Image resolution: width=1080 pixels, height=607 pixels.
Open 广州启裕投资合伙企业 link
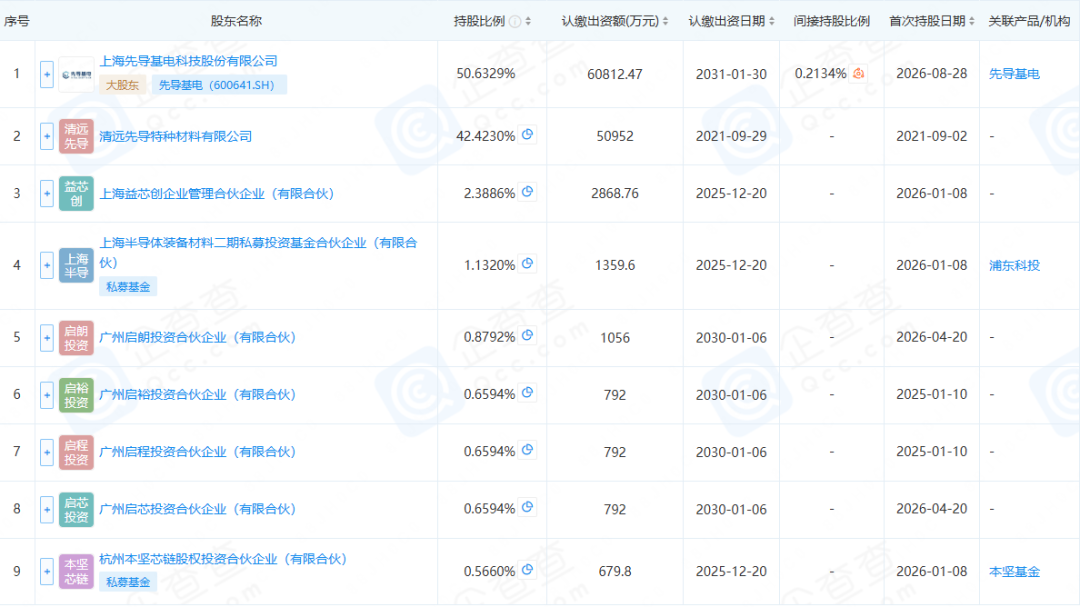(x=198, y=395)
